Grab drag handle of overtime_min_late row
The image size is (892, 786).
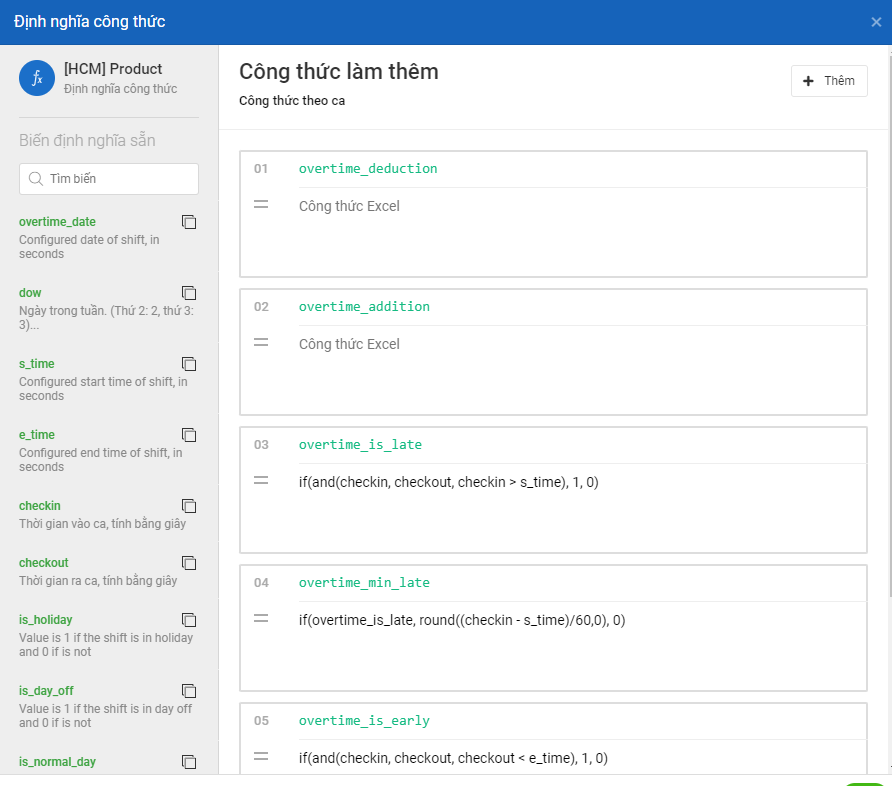(261, 618)
